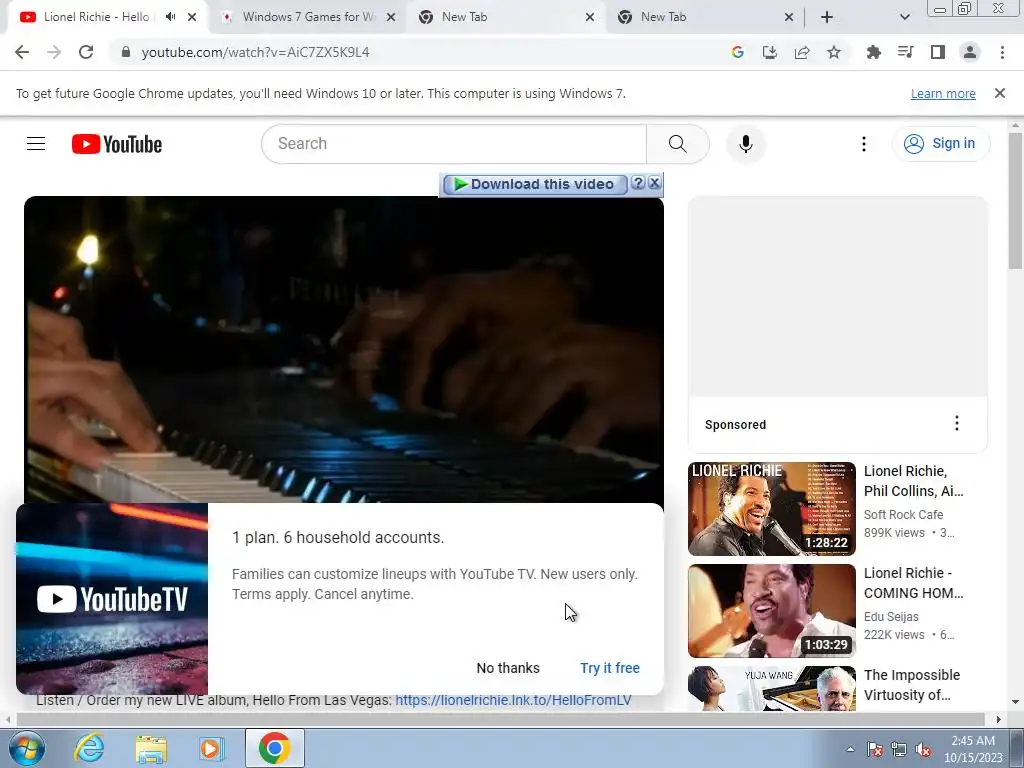
Task: Open Lionel Richie Coming Home thumbnail
Action: pyautogui.click(x=771, y=611)
